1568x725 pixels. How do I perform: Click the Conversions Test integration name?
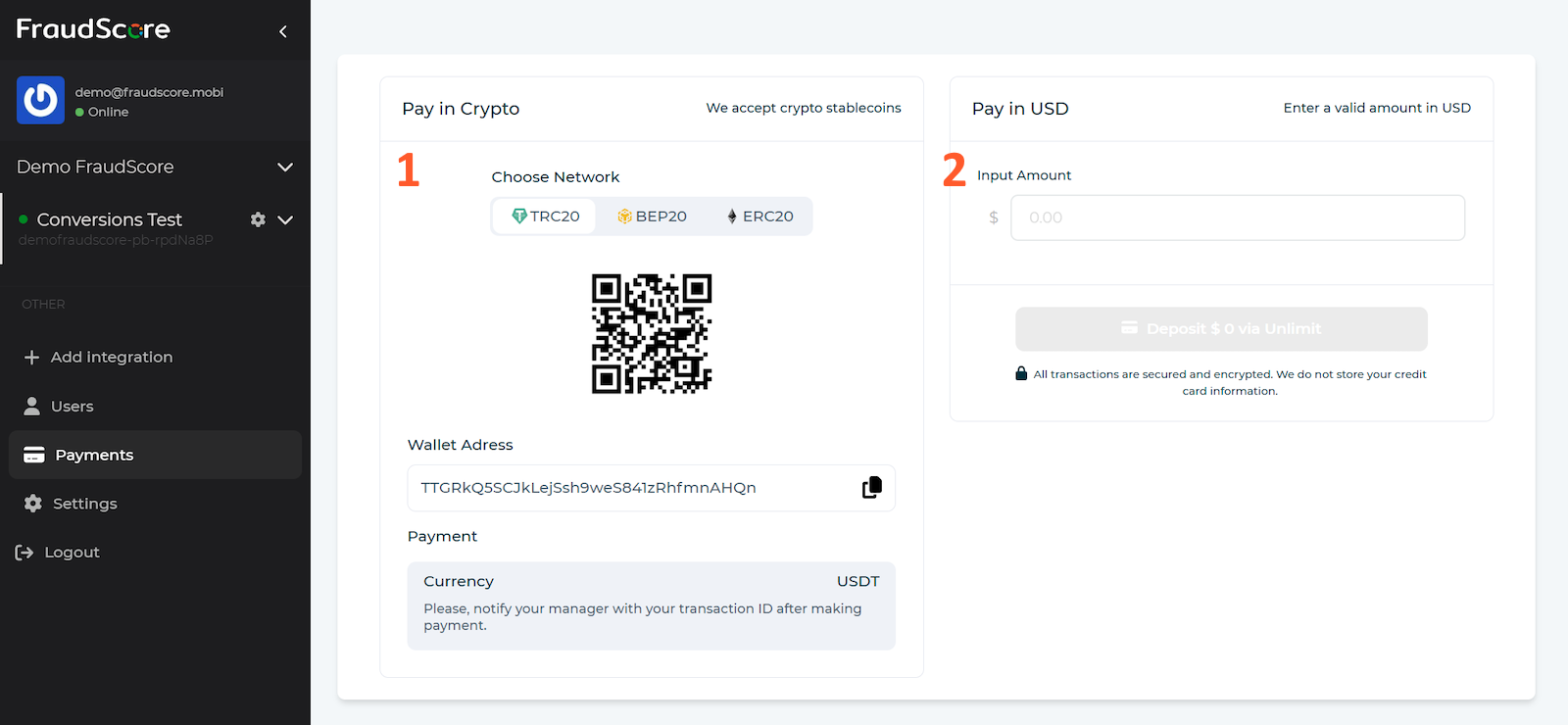[110, 219]
